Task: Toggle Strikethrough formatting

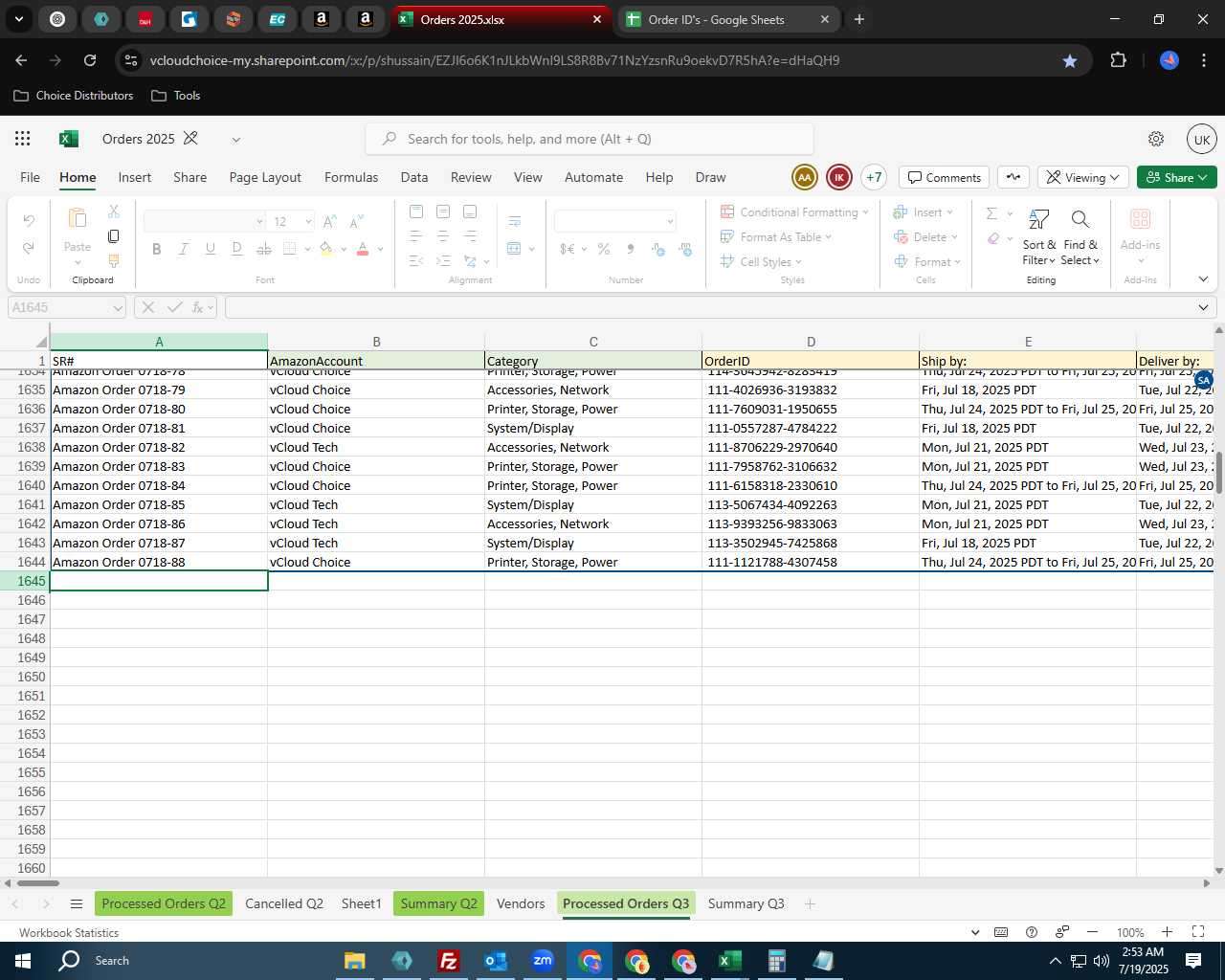Action: pos(264,249)
